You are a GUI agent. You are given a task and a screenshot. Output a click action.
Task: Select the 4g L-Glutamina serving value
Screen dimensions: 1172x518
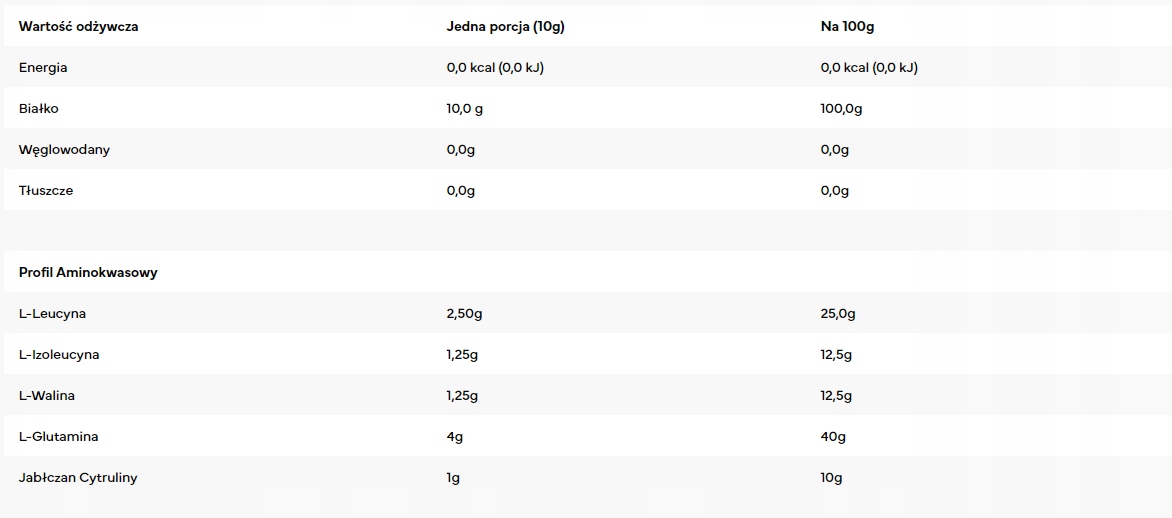[454, 437]
